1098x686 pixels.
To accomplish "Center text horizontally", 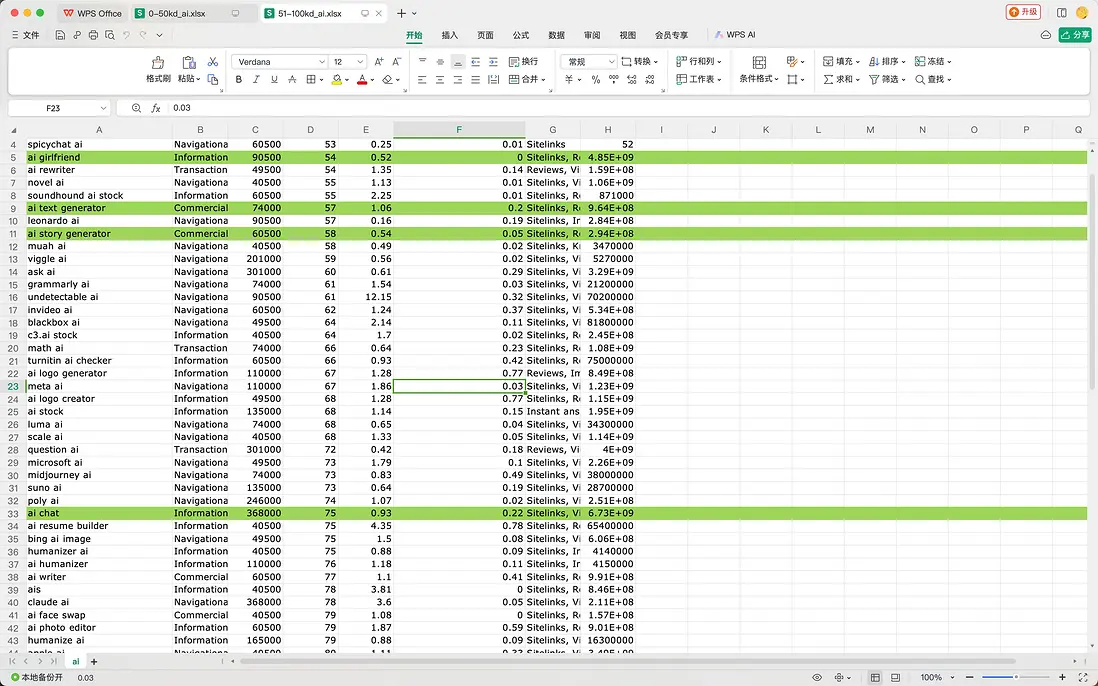I will (x=440, y=80).
